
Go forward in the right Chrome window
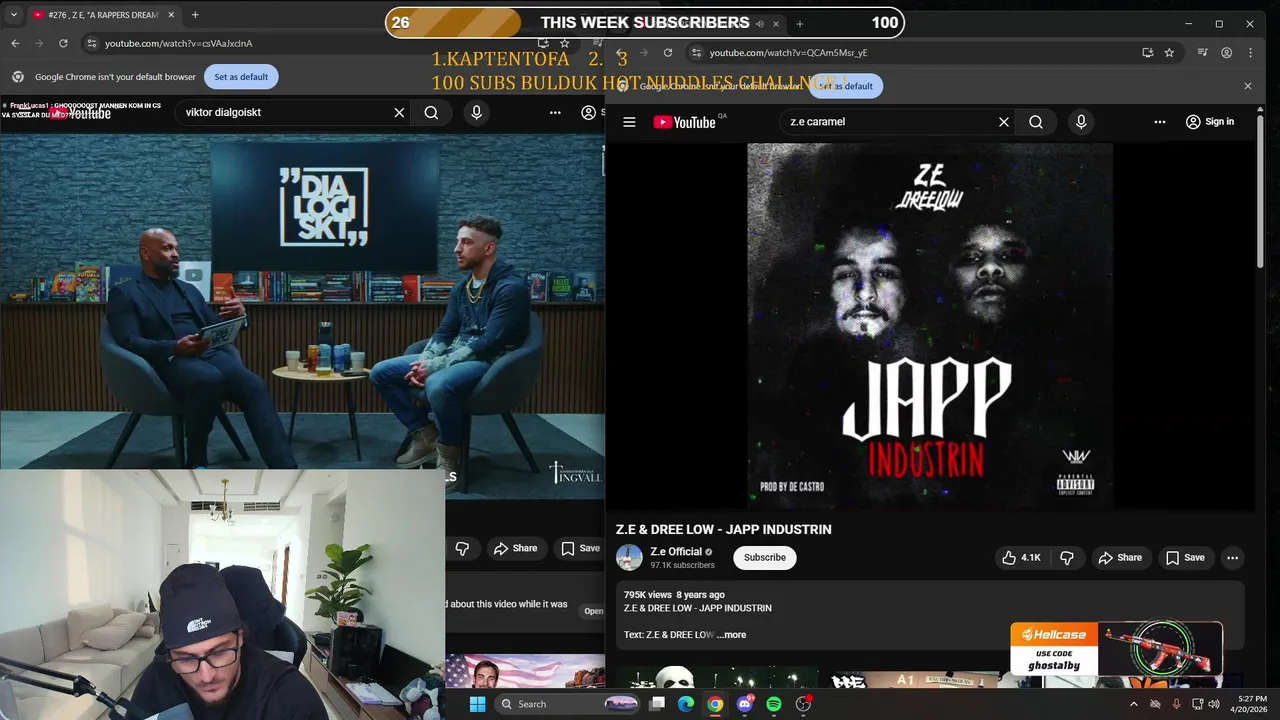coord(644,53)
